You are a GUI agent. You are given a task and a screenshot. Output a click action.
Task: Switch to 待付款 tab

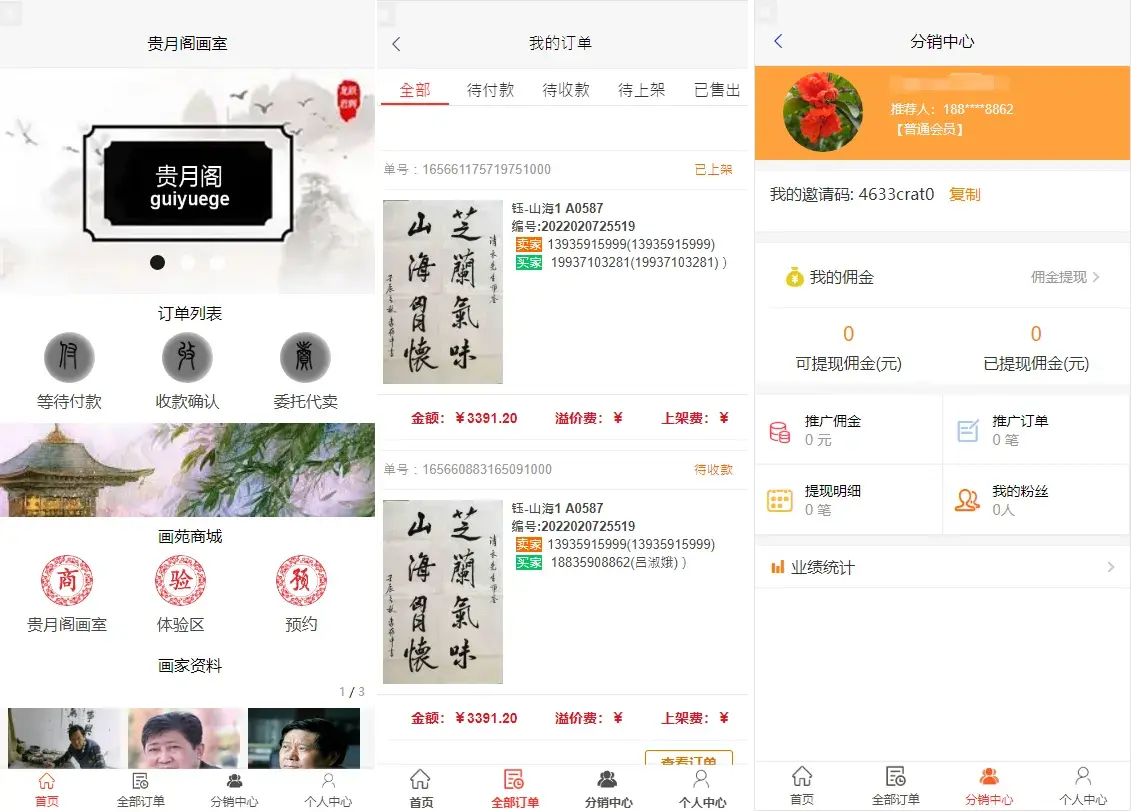490,90
